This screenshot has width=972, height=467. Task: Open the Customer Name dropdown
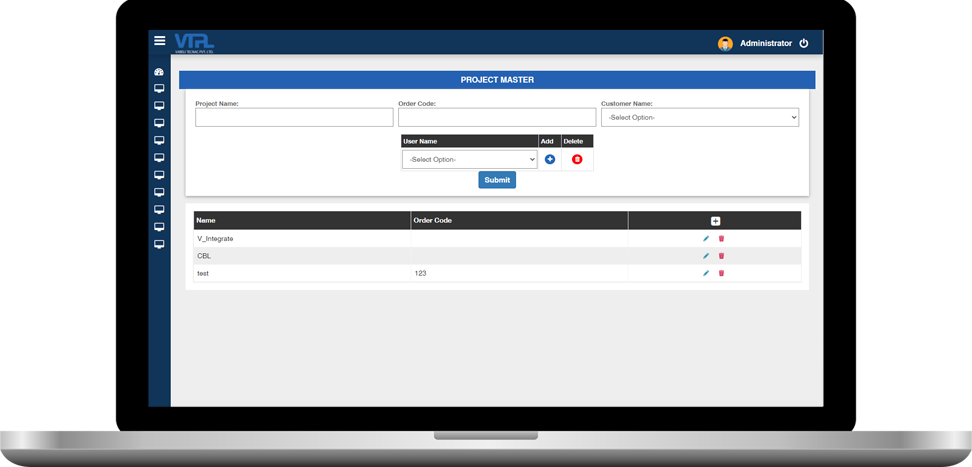700,118
